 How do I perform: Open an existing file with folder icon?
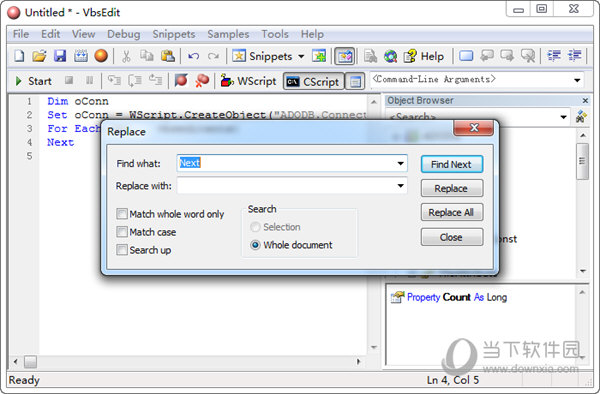(x=39, y=56)
